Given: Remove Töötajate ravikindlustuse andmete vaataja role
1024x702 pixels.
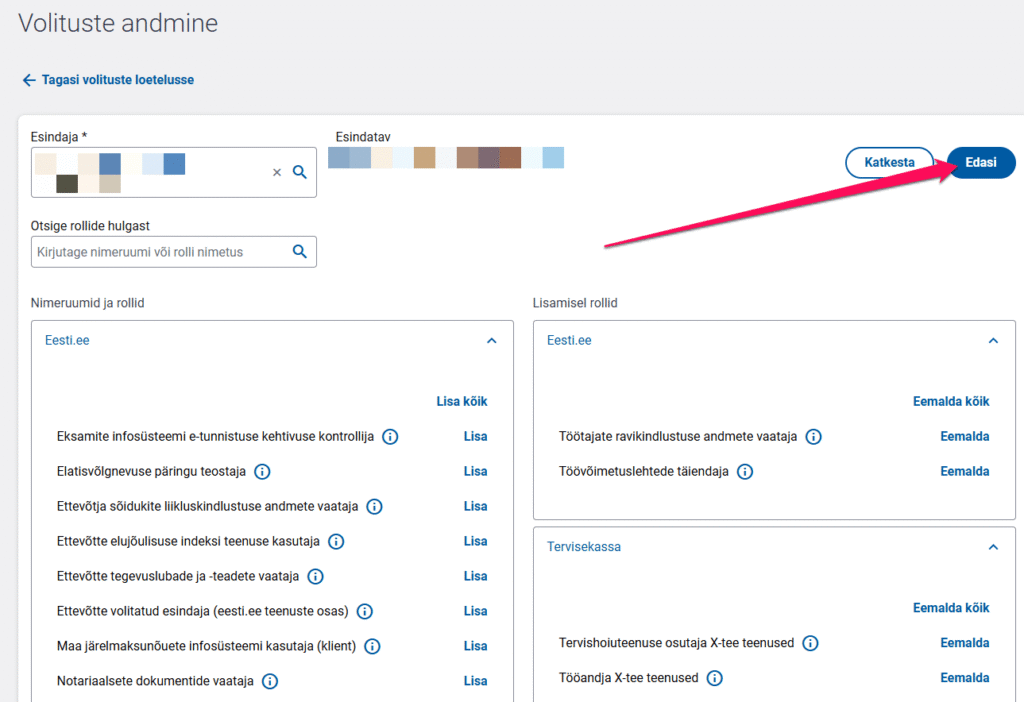Looking at the screenshot, I should click(964, 437).
